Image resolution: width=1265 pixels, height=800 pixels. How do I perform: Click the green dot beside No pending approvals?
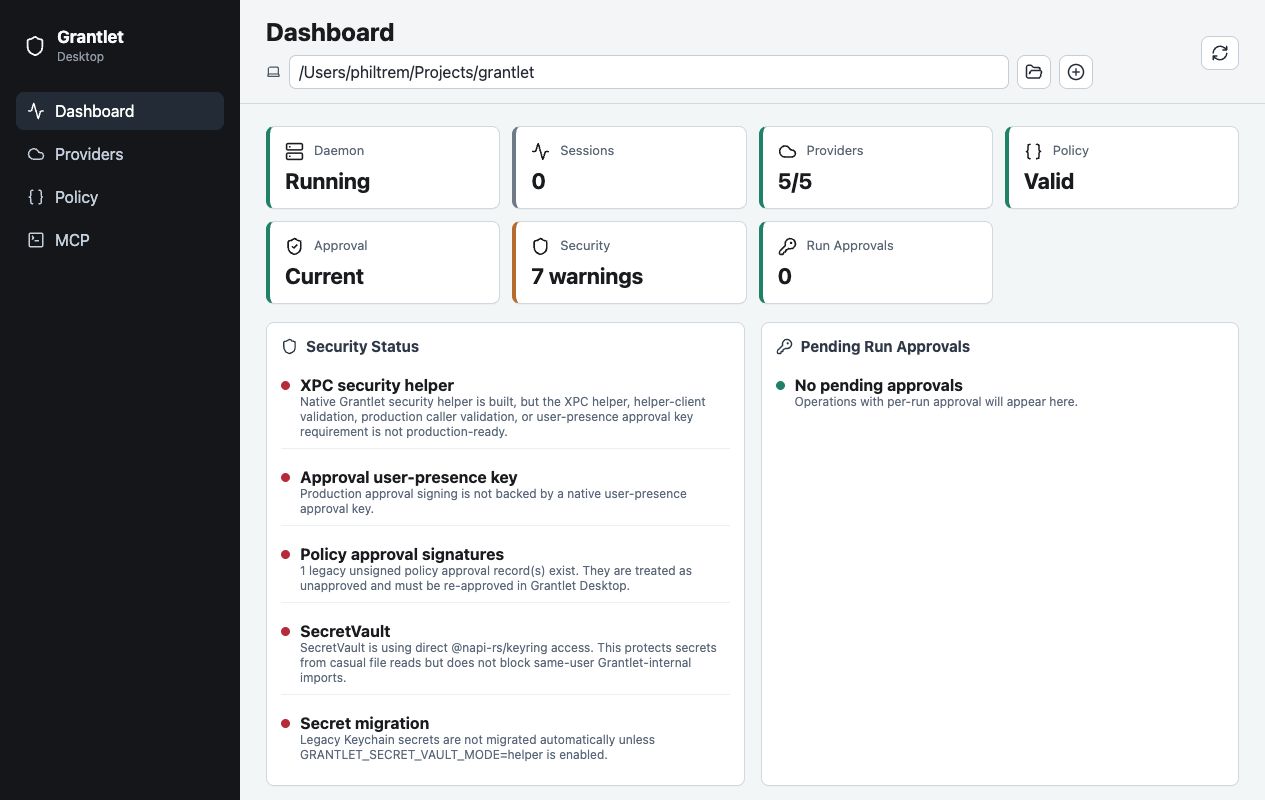pos(780,385)
